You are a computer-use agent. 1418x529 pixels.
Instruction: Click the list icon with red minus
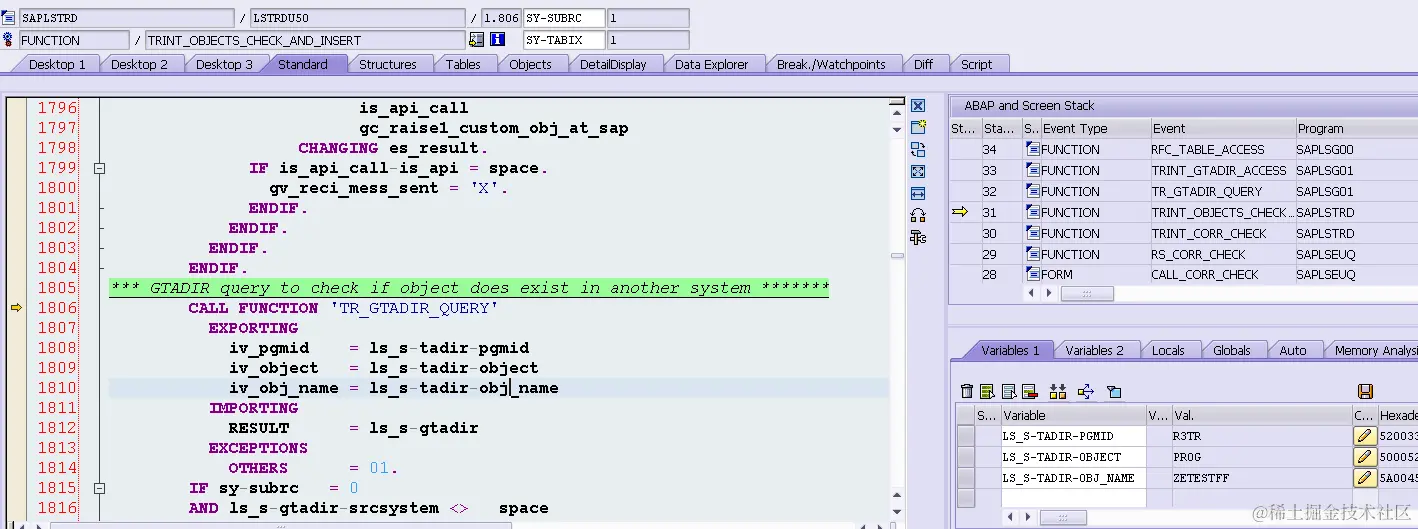tap(1029, 391)
